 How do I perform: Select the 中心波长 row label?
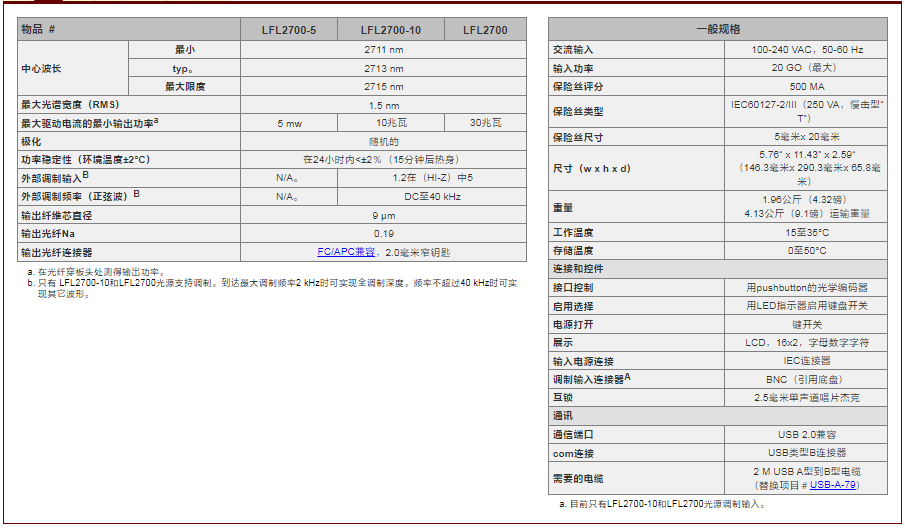[42, 69]
